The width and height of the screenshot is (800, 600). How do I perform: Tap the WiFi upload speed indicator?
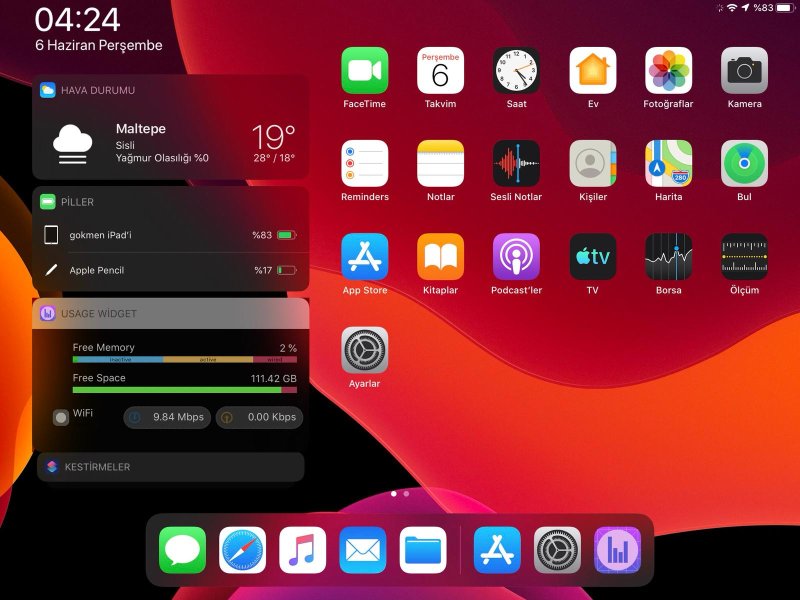(258, 417)
